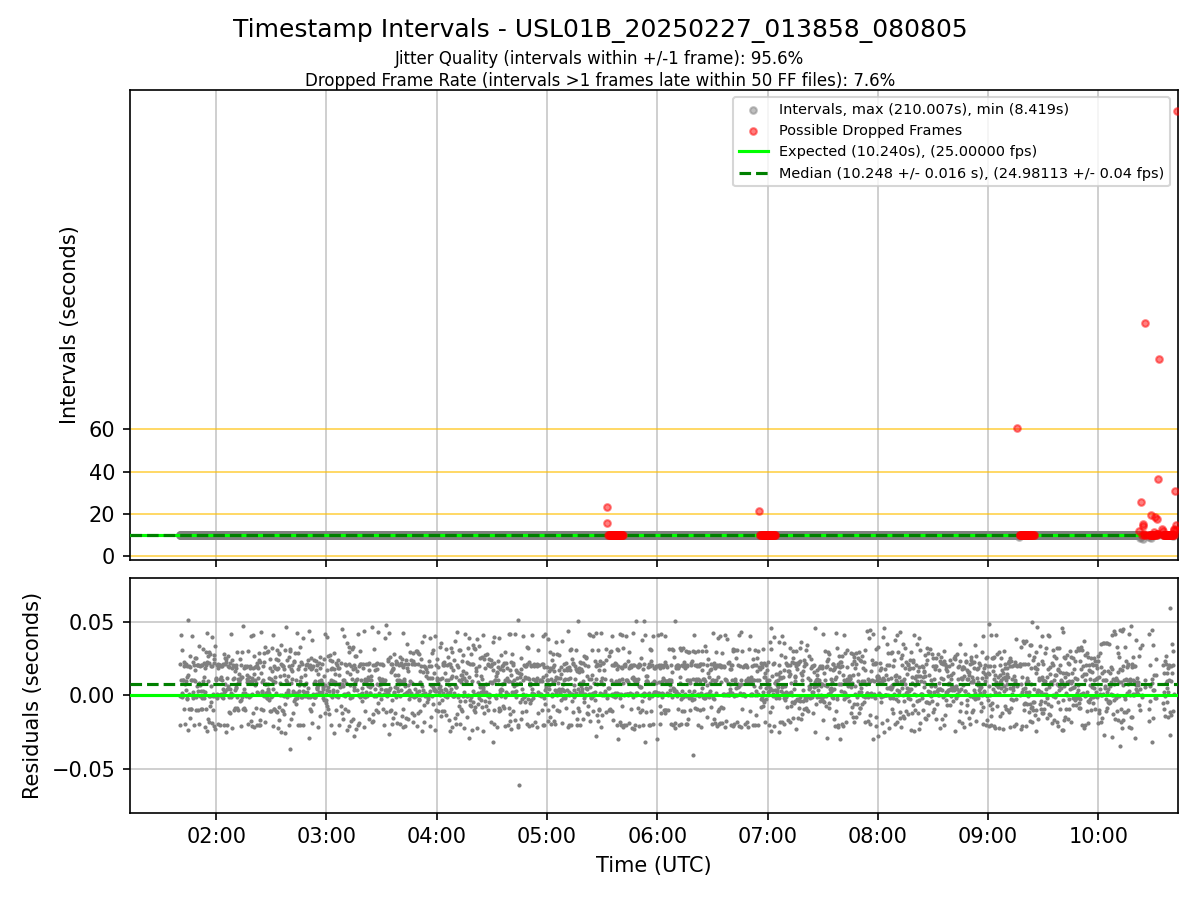Click the highest red dropped-frame point near 05:30
The width and height of the screenshot is (1200, 900).
tap(607, 507)
